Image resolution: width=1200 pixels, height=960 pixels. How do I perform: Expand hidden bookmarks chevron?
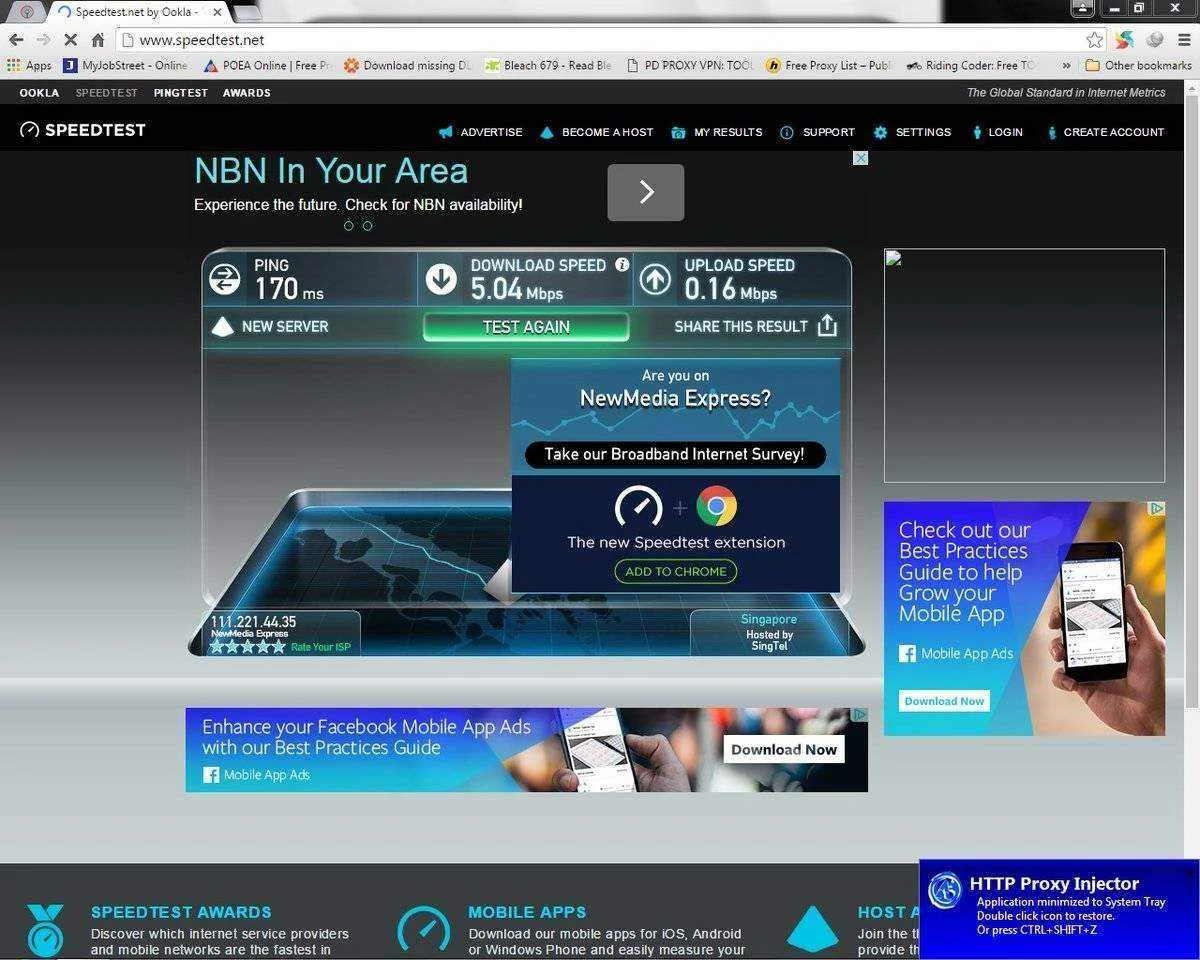(1067, 66)
